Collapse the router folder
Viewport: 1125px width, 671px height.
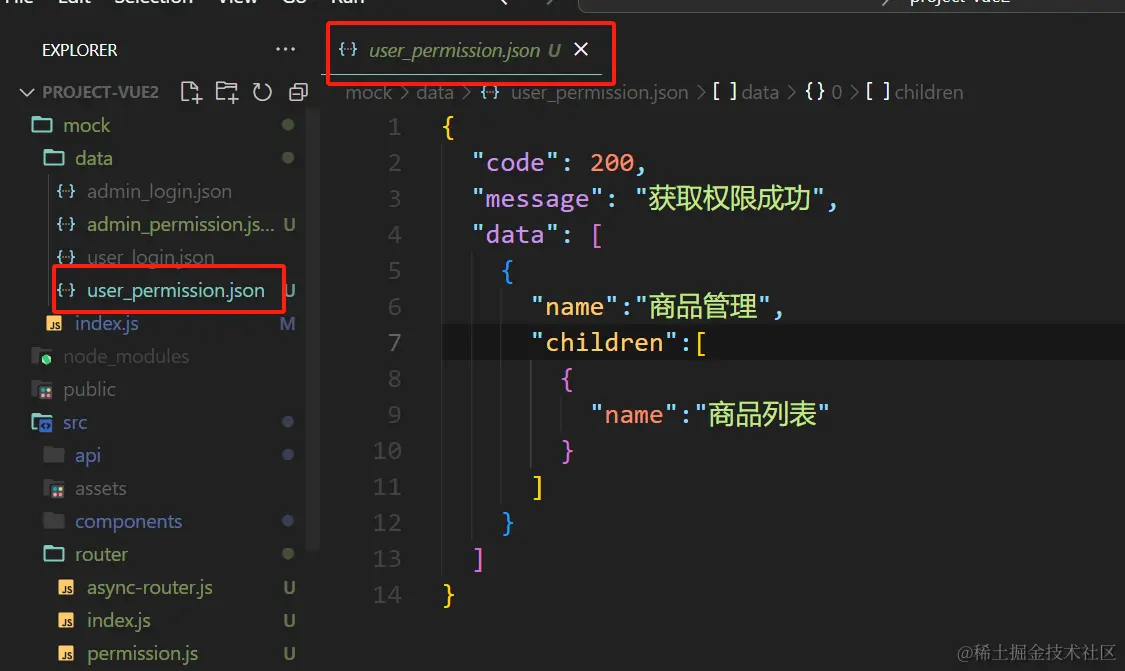[101, 555]
